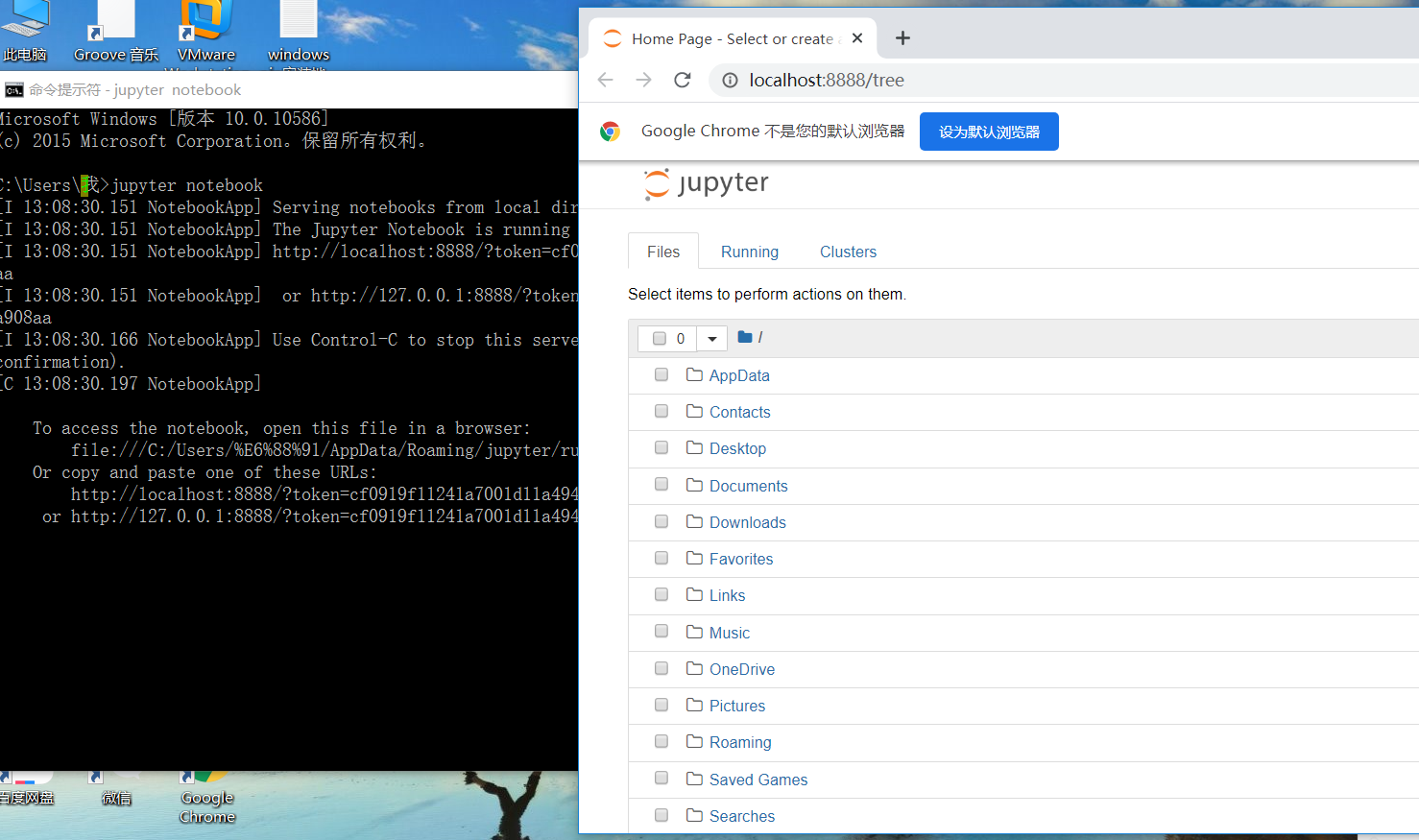Check the checkbox next to Desktop
1419x840 pixels.
[661, 447]
